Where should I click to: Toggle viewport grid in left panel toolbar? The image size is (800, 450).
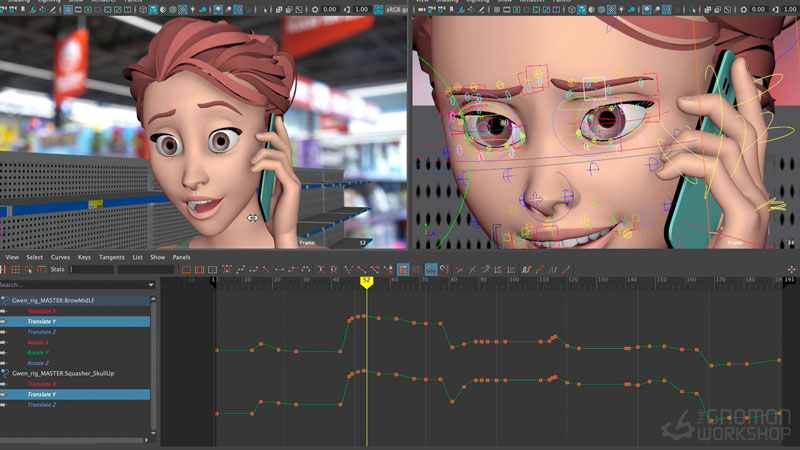[68, 9]
